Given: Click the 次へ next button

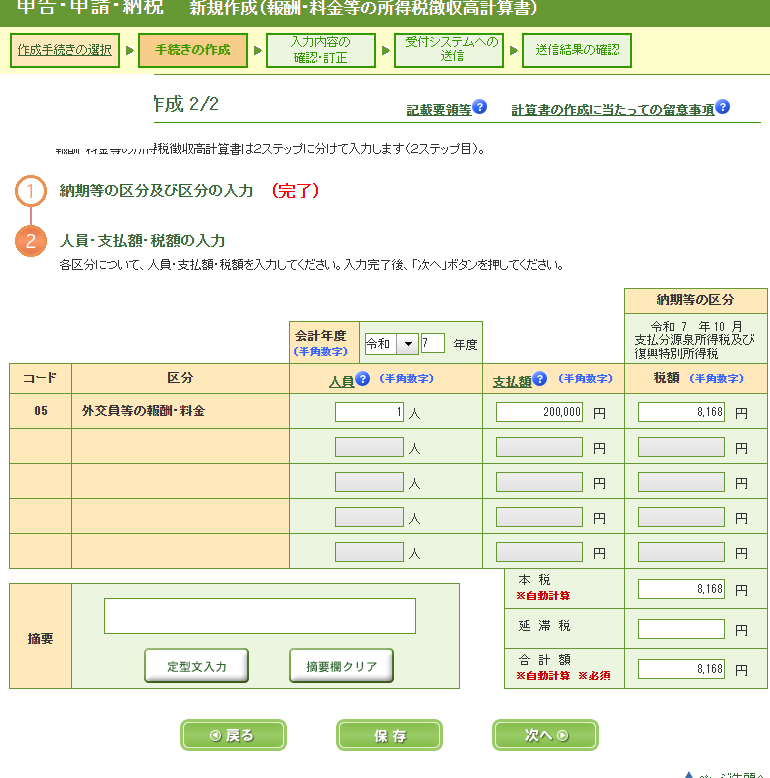Looking at the screenshot, I should [545, 735].
